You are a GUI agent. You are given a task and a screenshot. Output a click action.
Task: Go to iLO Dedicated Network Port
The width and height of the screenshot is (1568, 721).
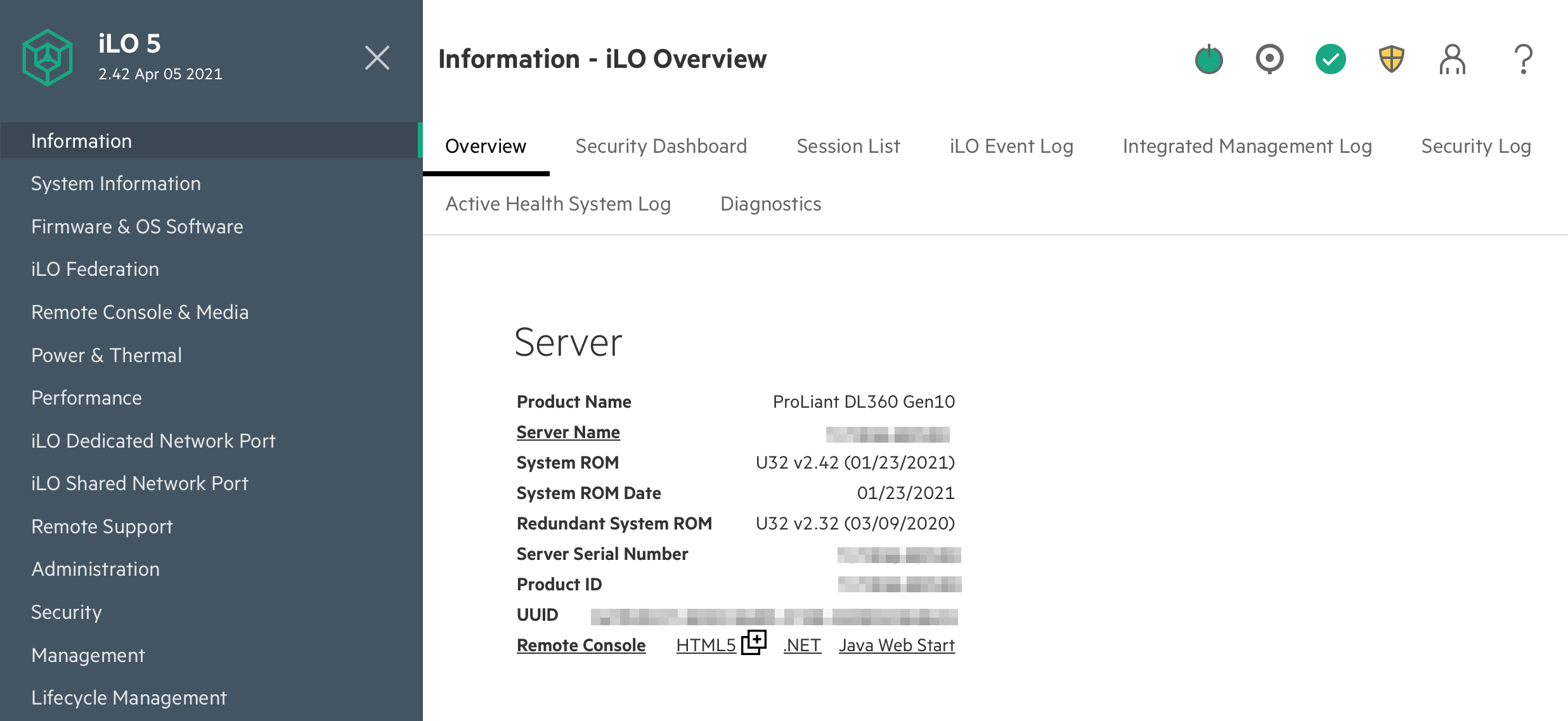click(153, 441)
